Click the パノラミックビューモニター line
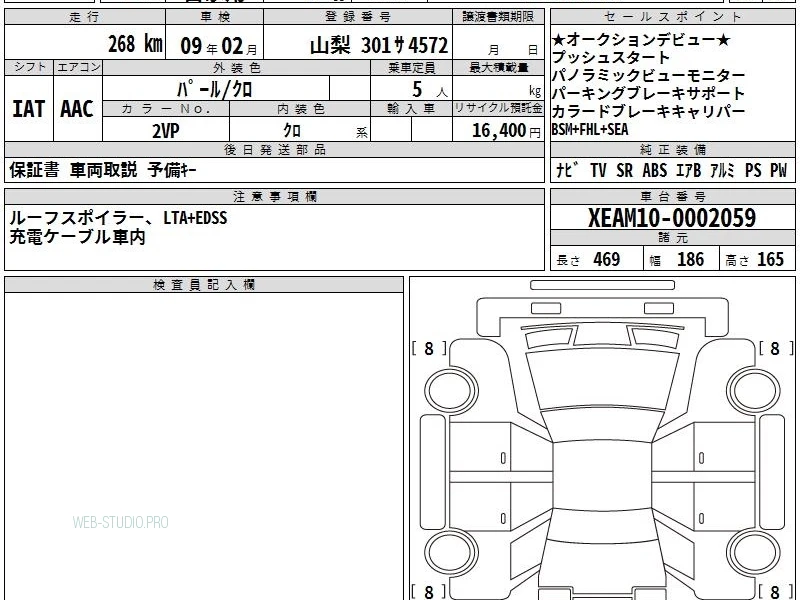 (x=648, y=76)
